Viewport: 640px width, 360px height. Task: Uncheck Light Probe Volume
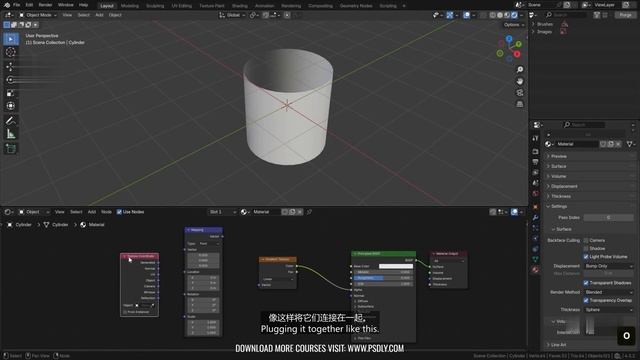(x=586, y=257)
